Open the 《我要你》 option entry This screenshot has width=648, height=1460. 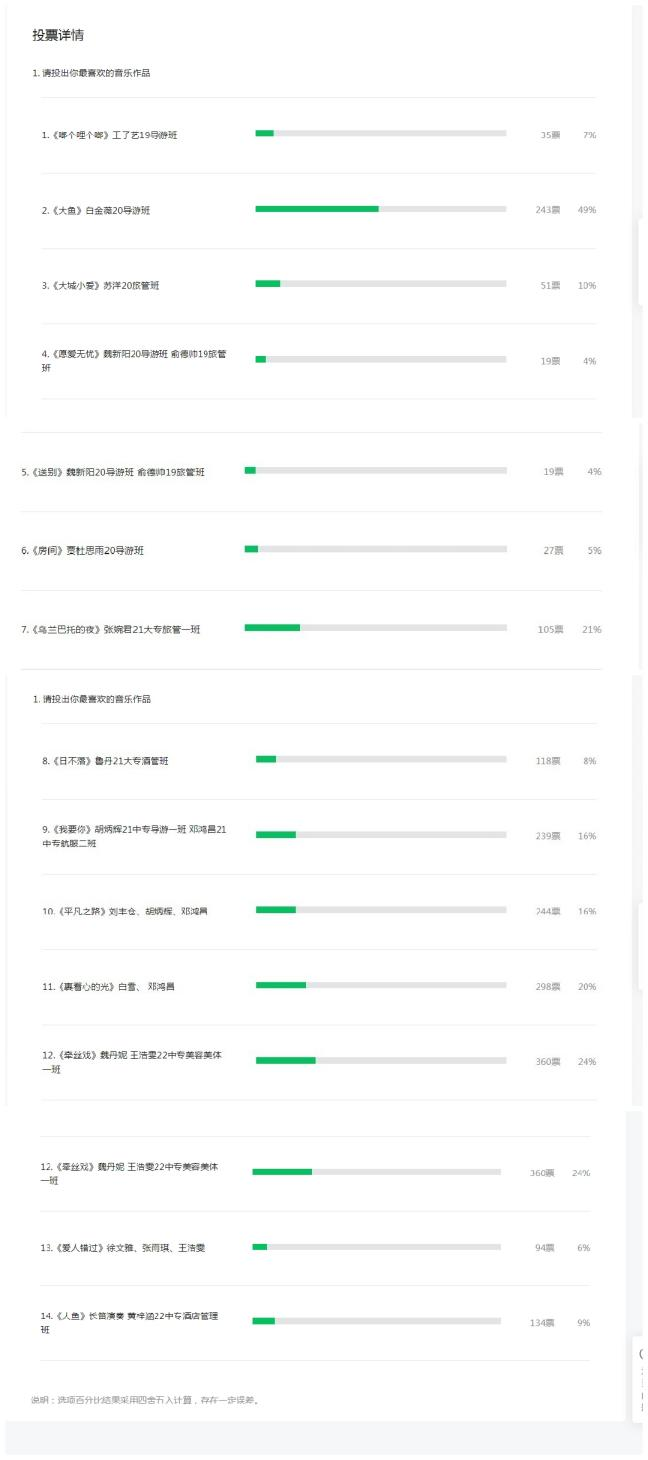(134, 836)
